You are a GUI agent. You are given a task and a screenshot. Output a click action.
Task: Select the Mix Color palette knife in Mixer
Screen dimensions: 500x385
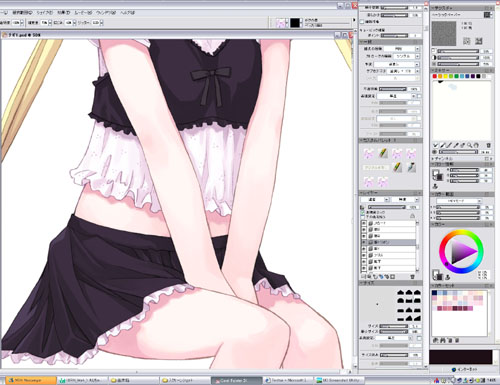click(449, 145)
